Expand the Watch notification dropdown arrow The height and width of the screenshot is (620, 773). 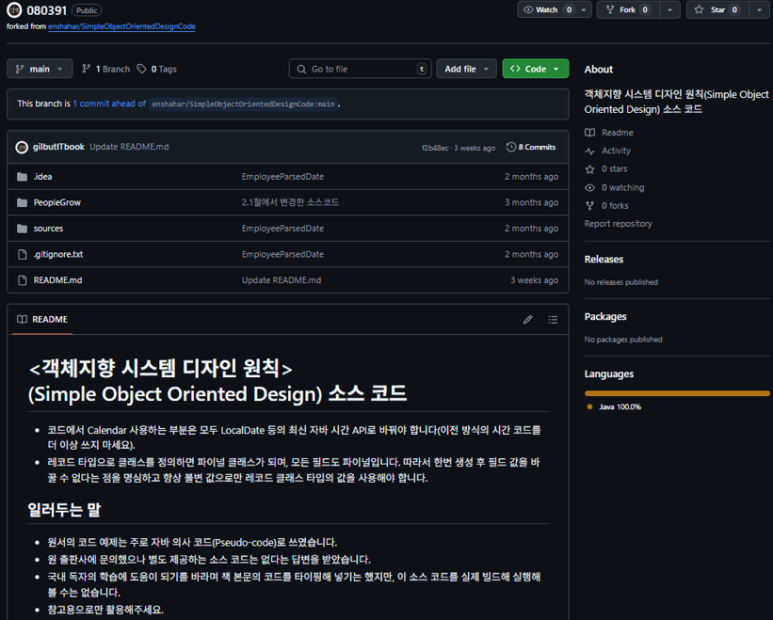pyautogui.click(x=584, y=10)
